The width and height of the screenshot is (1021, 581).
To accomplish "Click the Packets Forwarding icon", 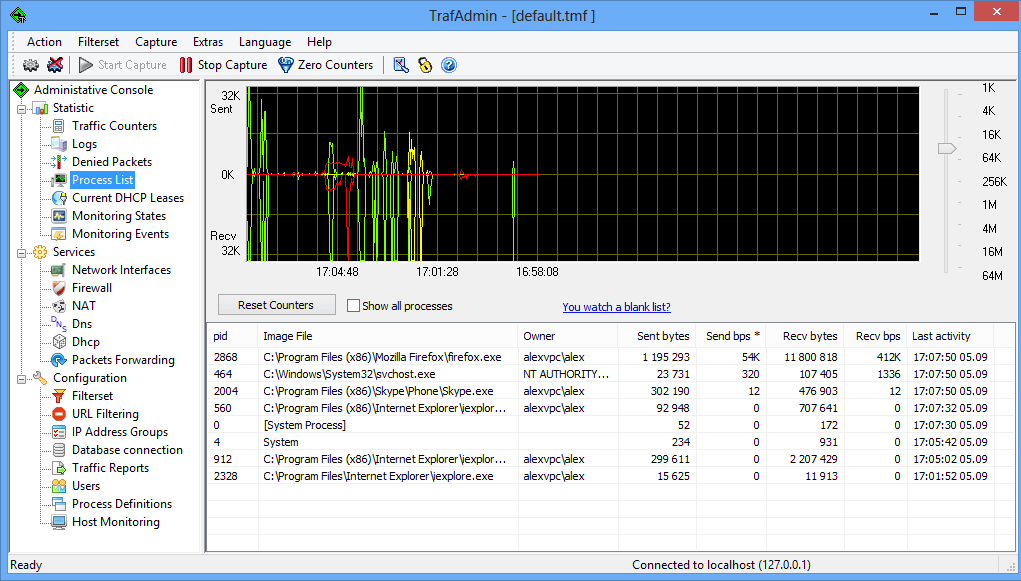I will pyautogui.click(x=59, y=360).
